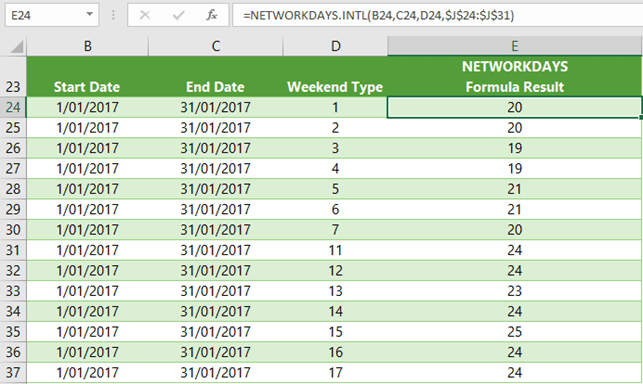Select result cell E24 showing 20
This screenshot has height=384, width=643.
pyautogui.click(x=515, y=107)
